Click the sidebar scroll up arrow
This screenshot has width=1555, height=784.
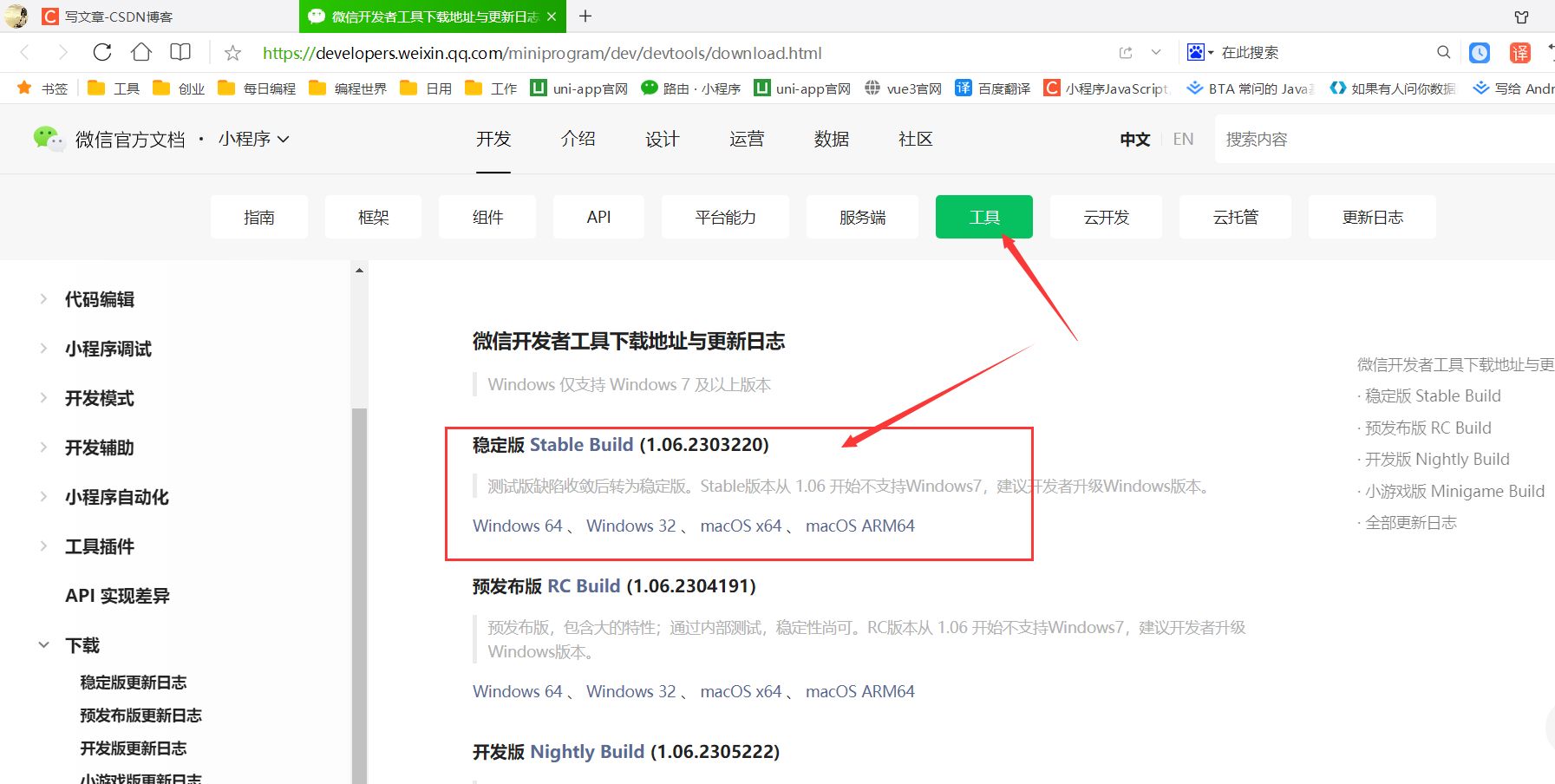click(359, 271)
